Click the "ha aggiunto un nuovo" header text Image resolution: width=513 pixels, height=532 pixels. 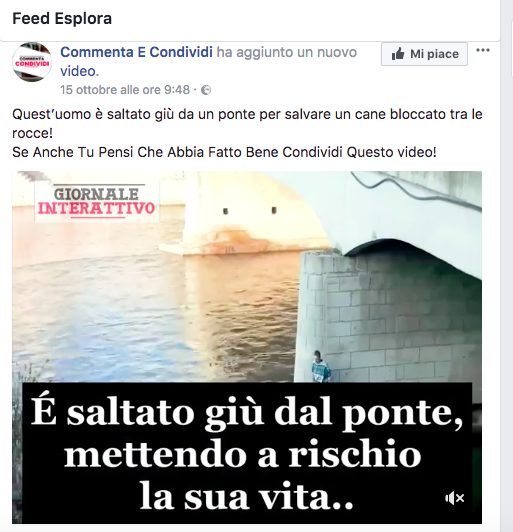click(287, 52)
